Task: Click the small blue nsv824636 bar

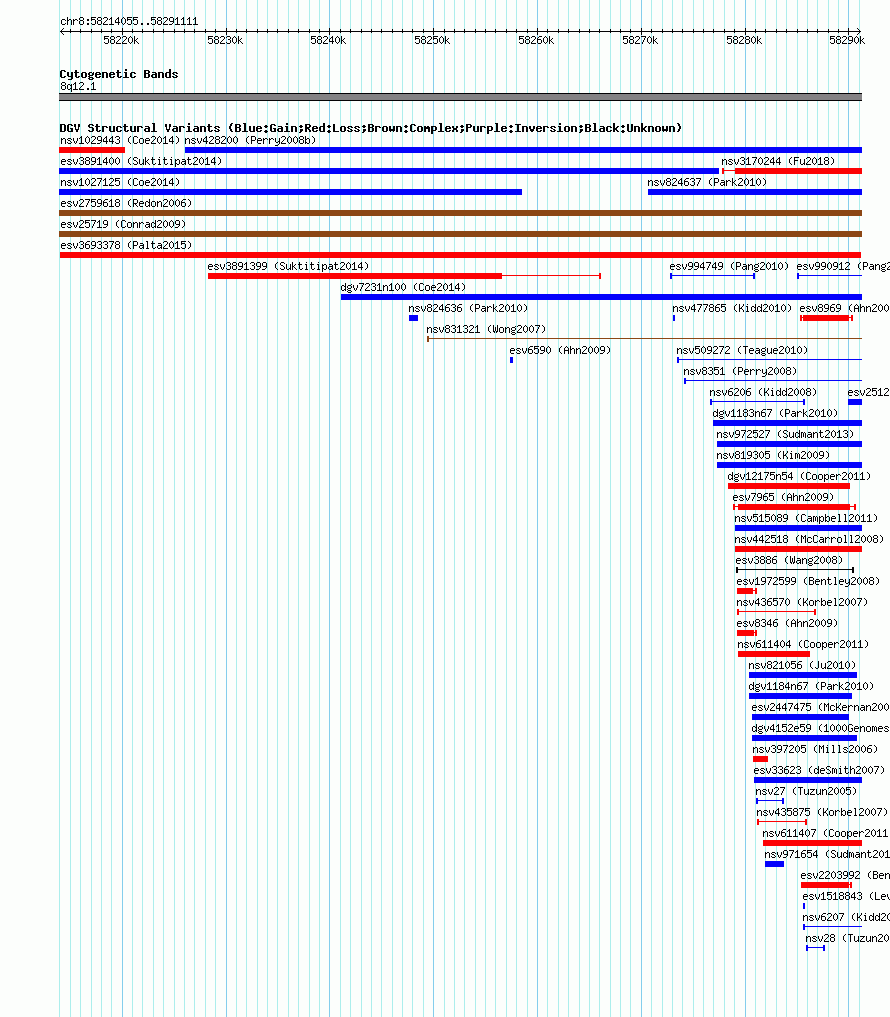Action: (413, 318)
